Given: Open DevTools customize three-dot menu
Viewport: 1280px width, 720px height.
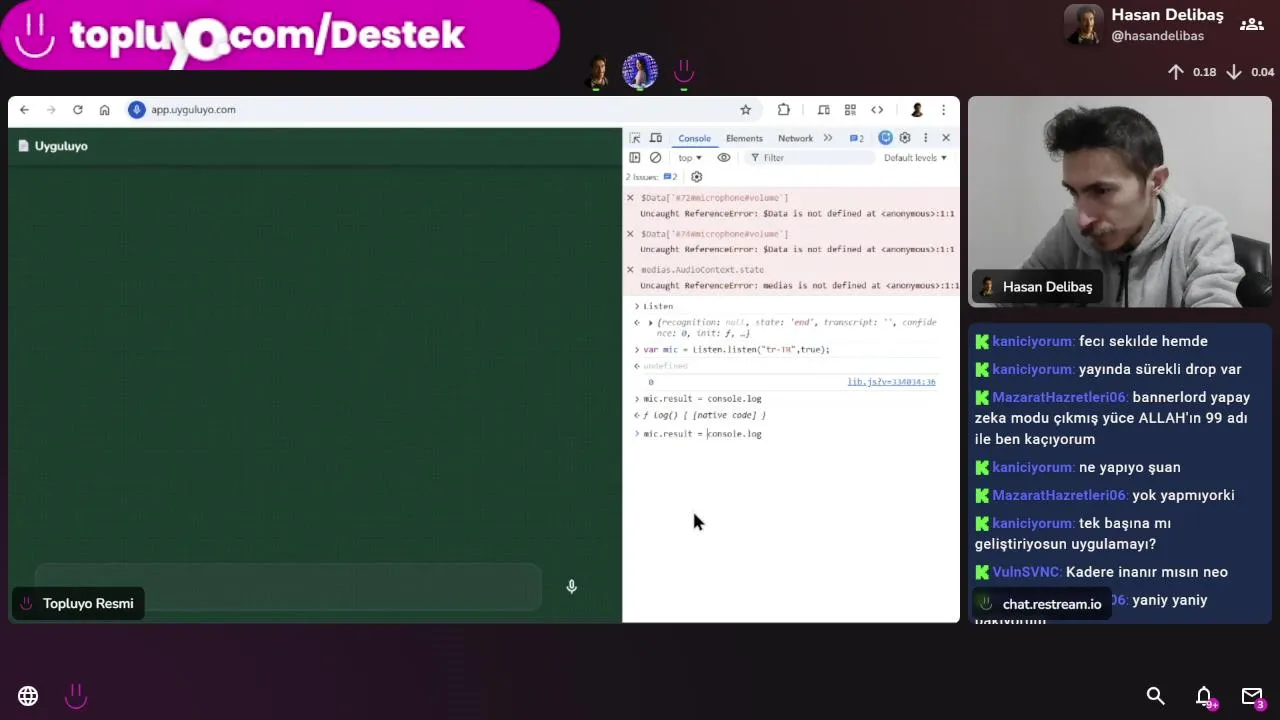Looking at the screenshot, I should click(x=925, y=138).
